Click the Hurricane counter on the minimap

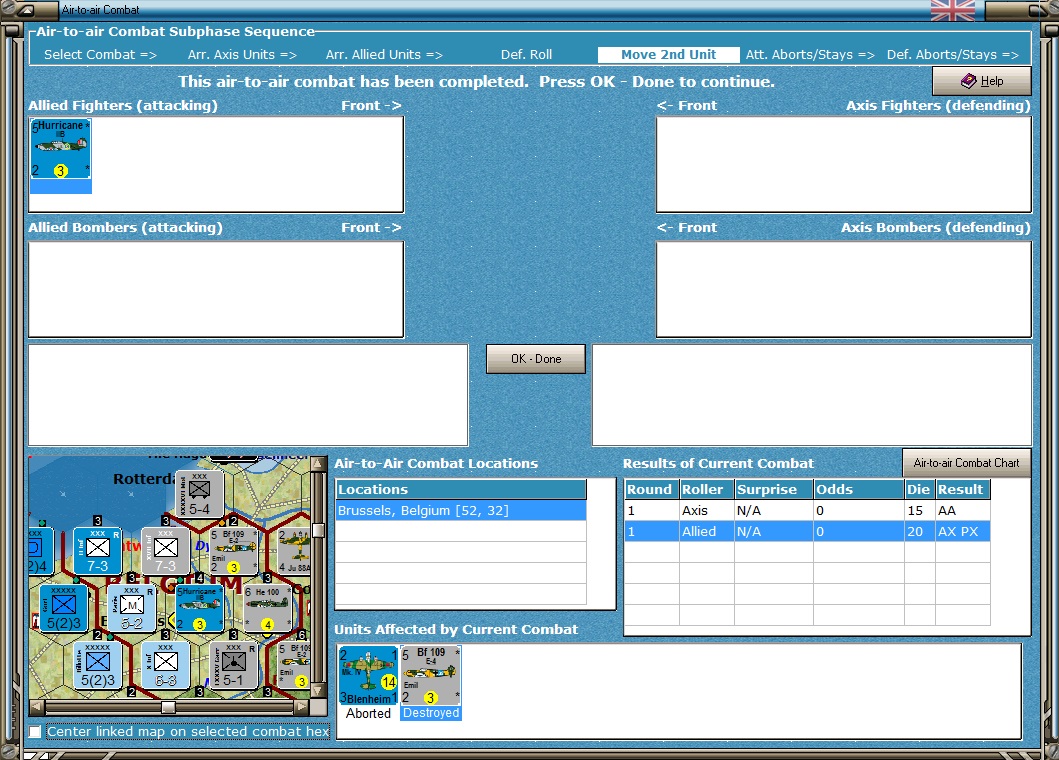click(x=199, y=608)
